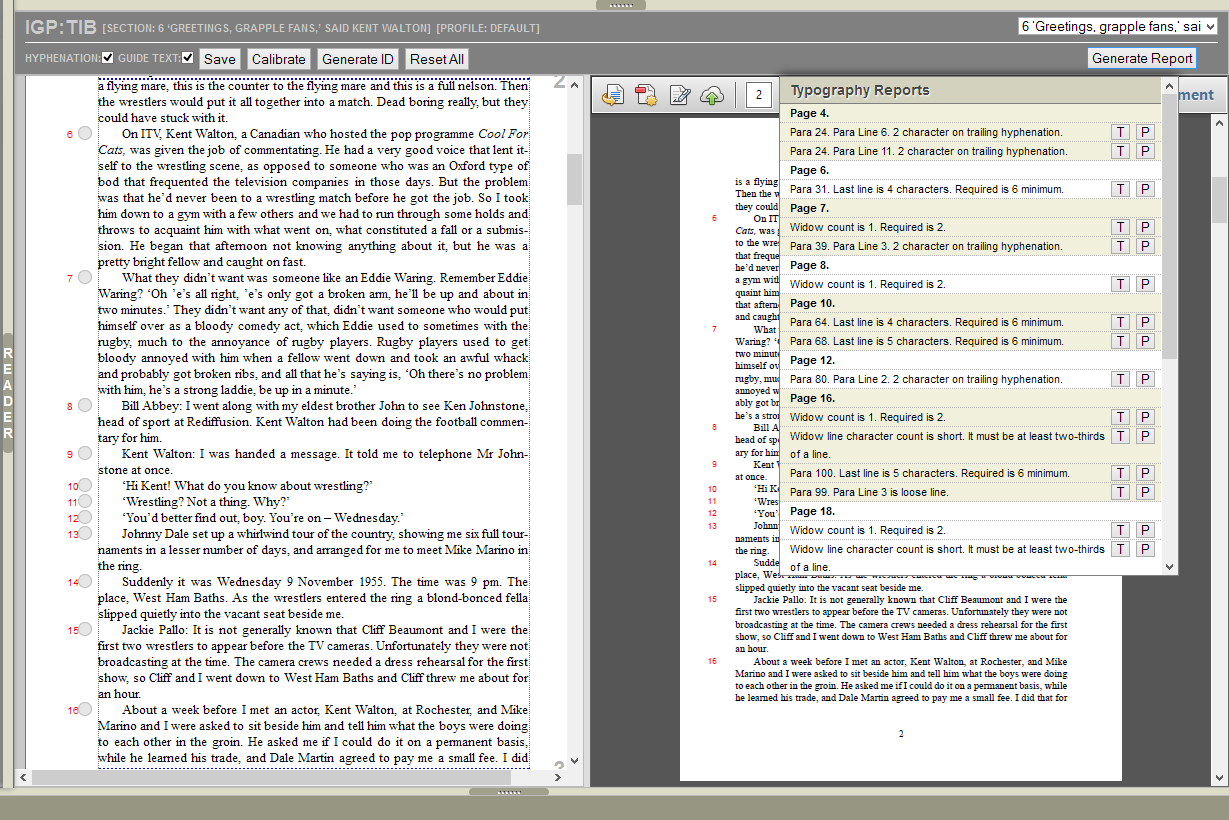Screen dimensions: 1229x820
Task: Toggle the Guide Text checkbox
Action: 188,57
